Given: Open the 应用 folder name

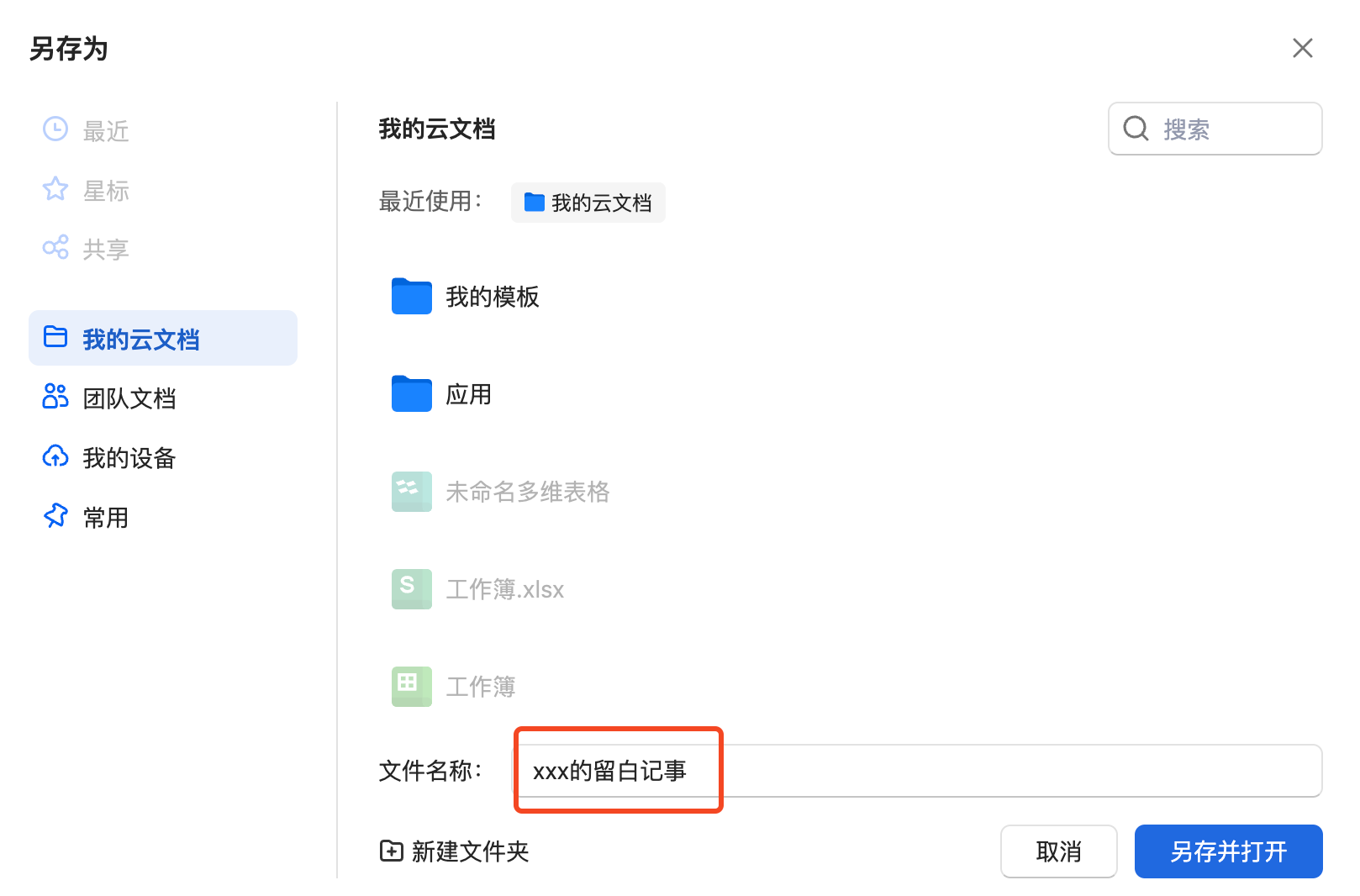Looking at the screenshot, I should pyautogui.click(x=469, y=394).
